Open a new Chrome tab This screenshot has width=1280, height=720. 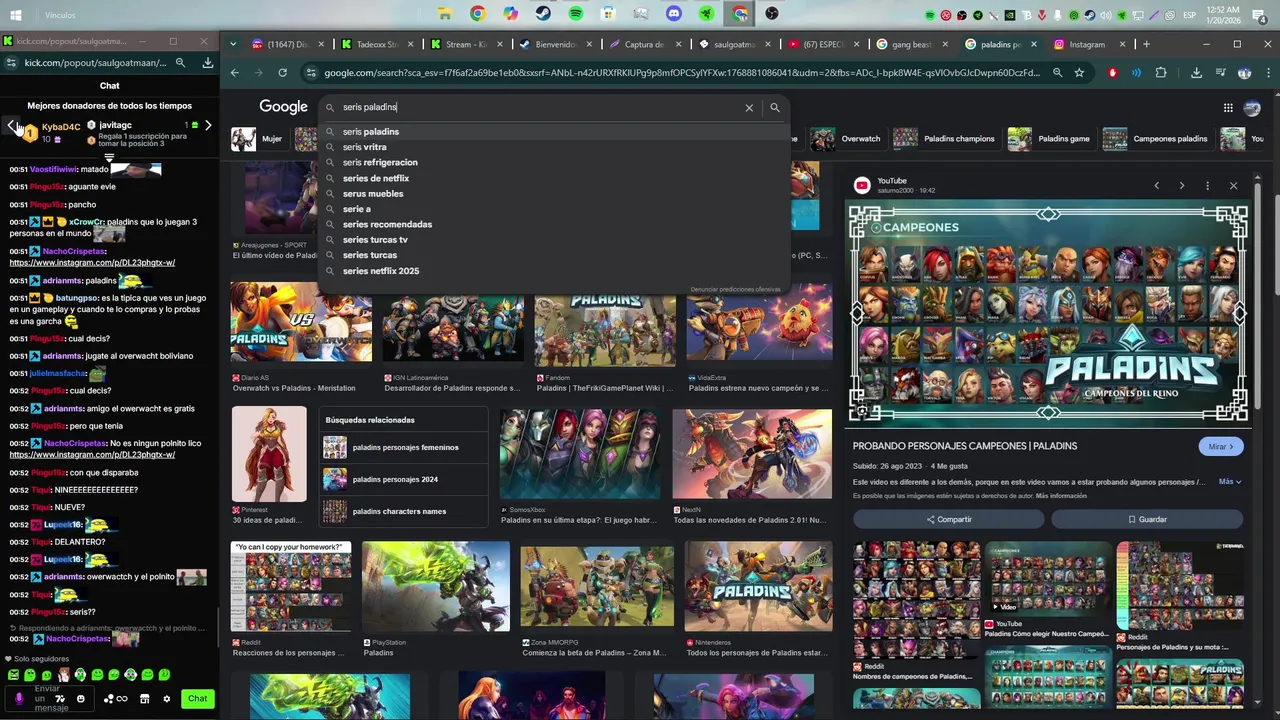[x=1146, y=44]
